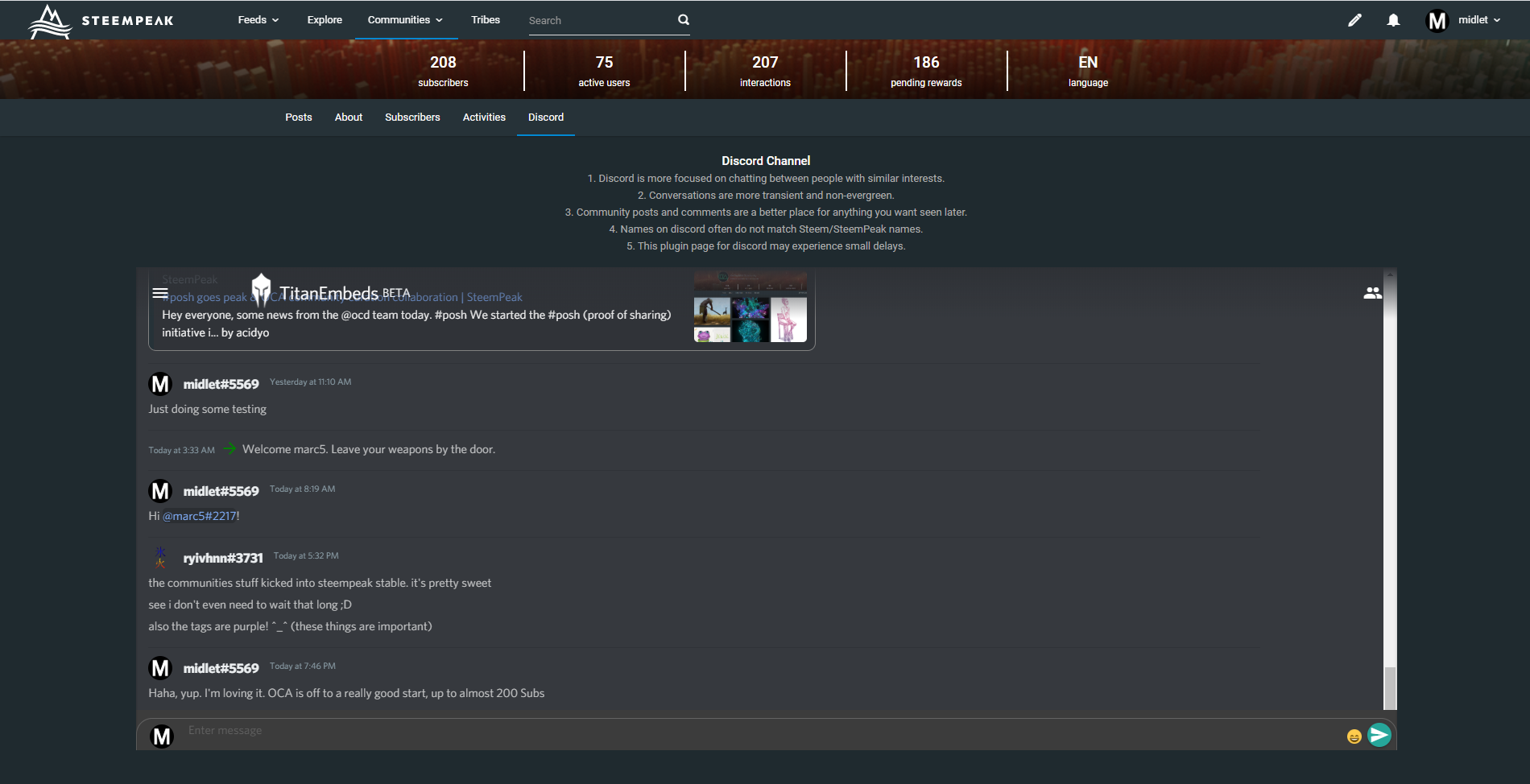Open the emoji picker
This screenshot has width=1530, height=784.
(x=1354, y=737)
